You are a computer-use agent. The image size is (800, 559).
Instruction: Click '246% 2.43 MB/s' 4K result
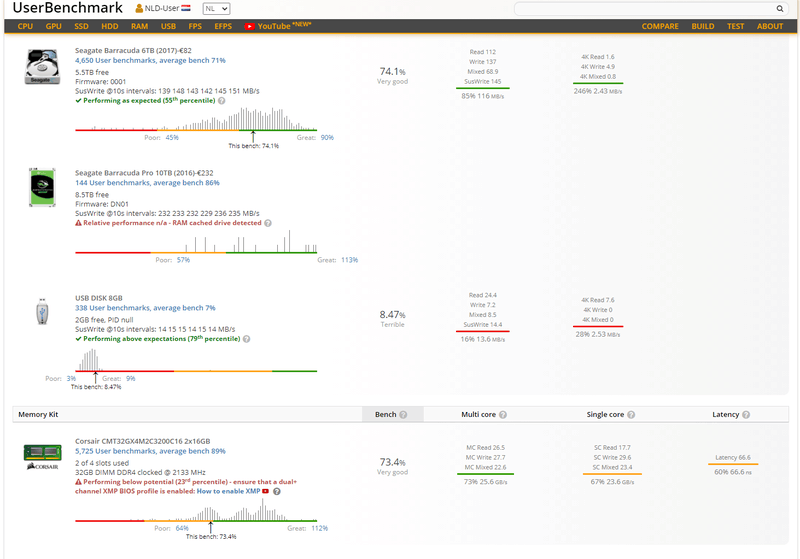597,91
